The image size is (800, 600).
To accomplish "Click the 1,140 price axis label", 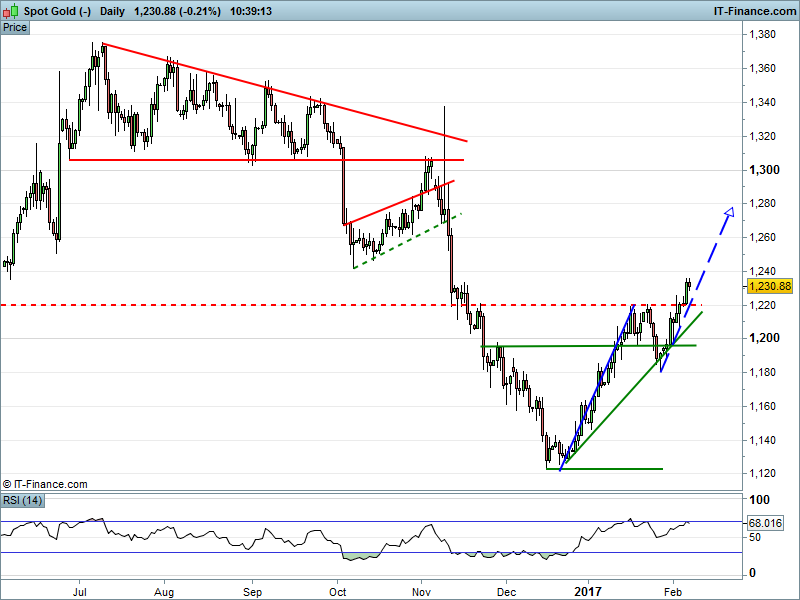I will [x=762, y=440].
